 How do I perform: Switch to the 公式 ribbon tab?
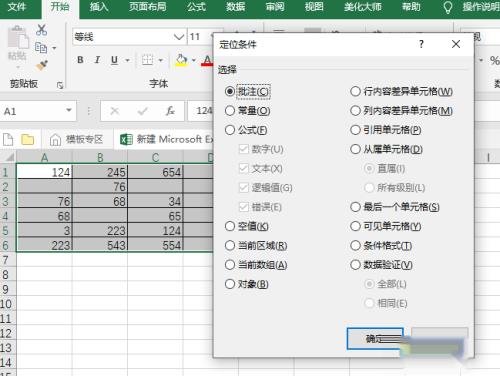point(196,7)
